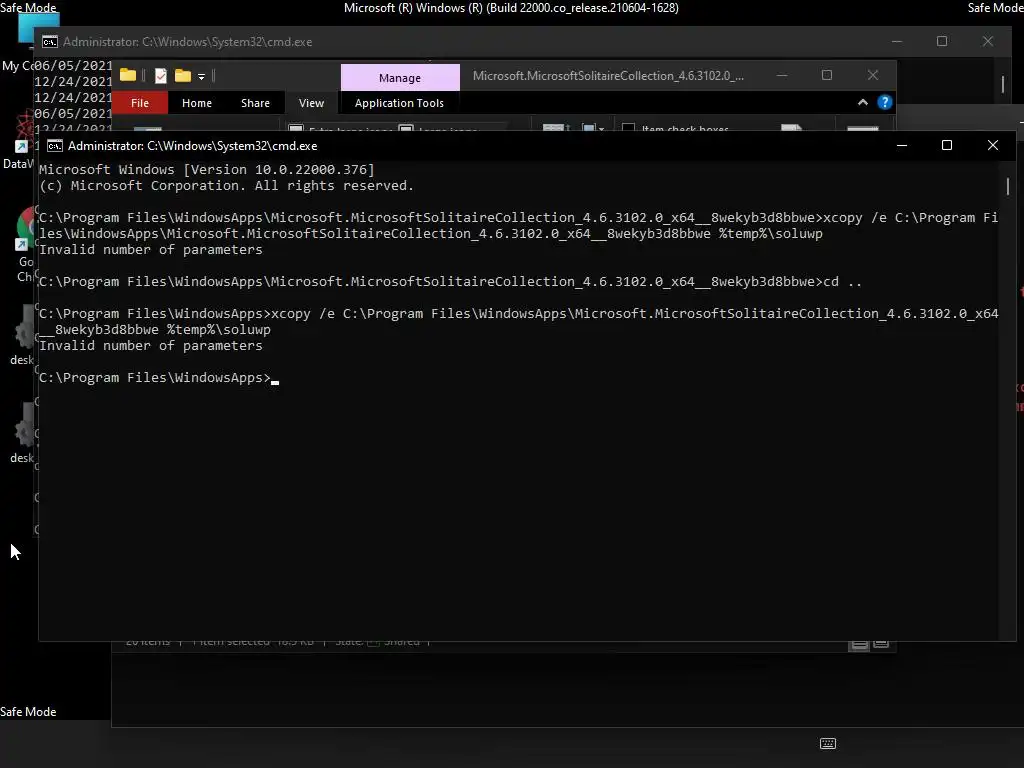The height and width of the screenshot is (768, 1024).
Task: Minimize the front cmd.exe window
Action: pyautogui.click(x=902, y=145)
